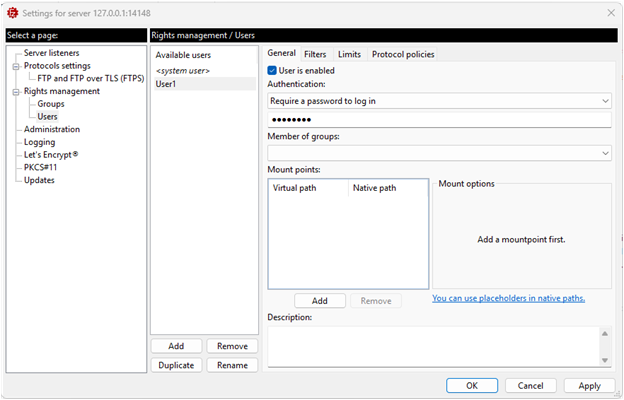The width and height of the screenshot is (624, 400).
Task: Open the placeholders in native paths link
Action: (x=508, y=298)
